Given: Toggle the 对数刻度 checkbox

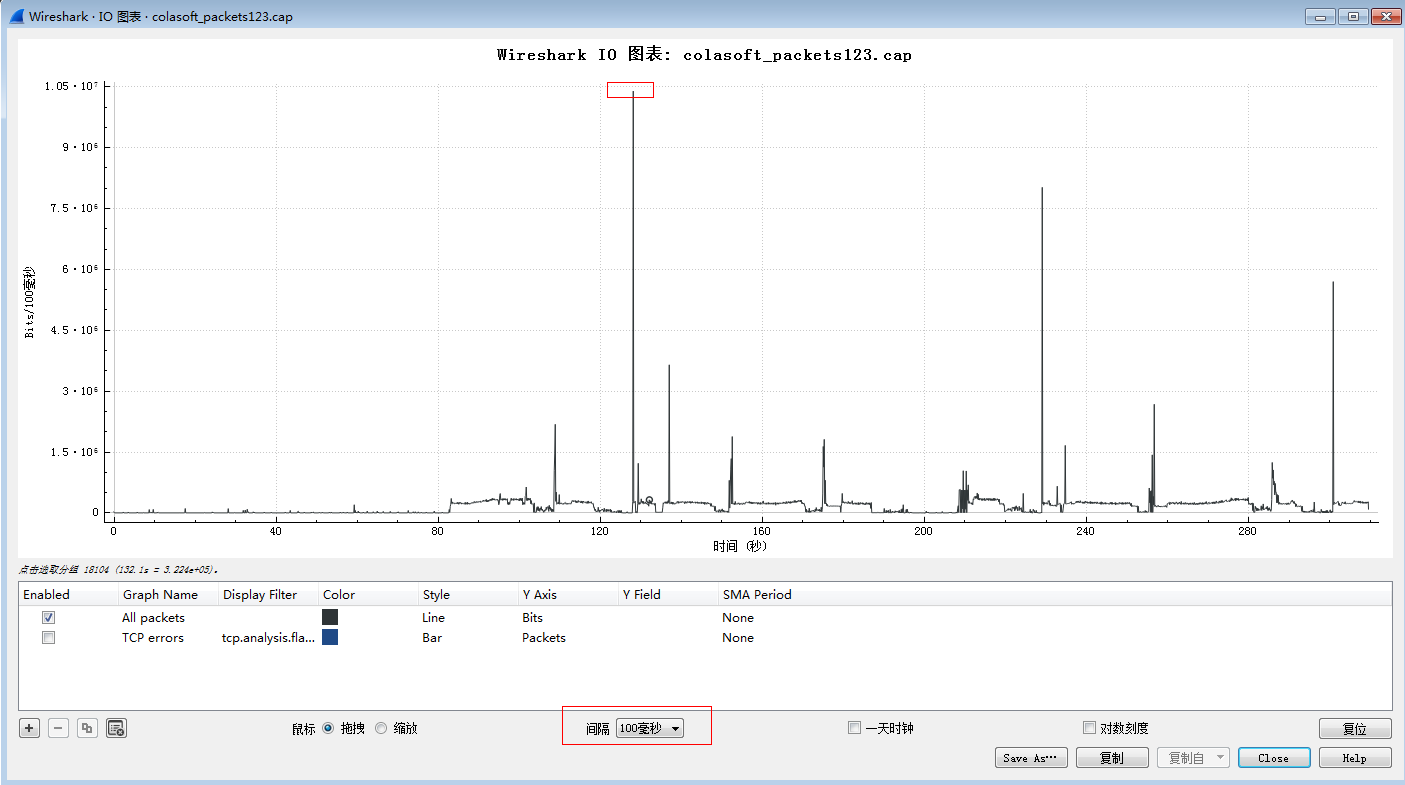Looking at the screenshot, I should (x=1090, y=728).
